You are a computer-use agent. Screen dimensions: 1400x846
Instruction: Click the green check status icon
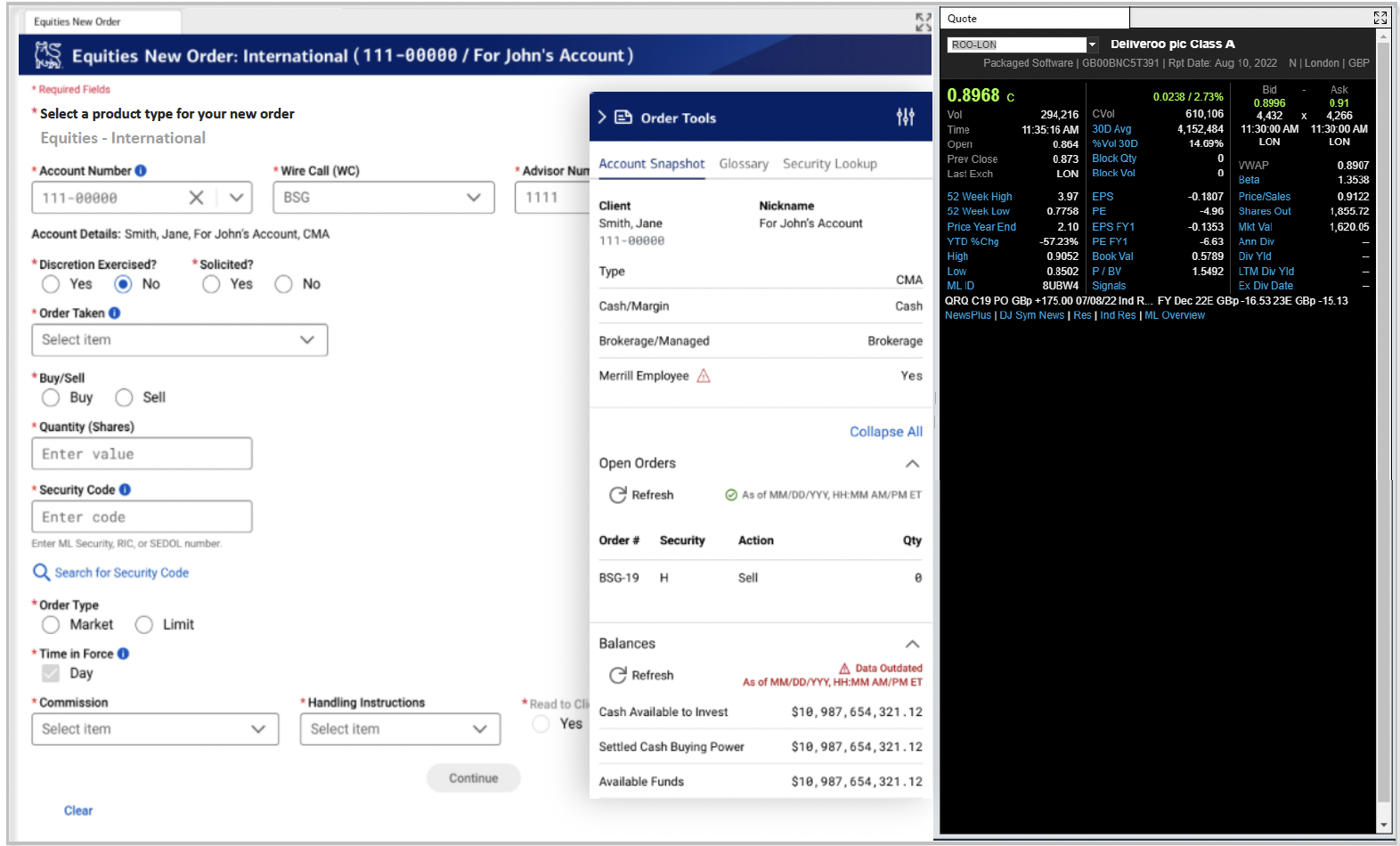(731, 495)
